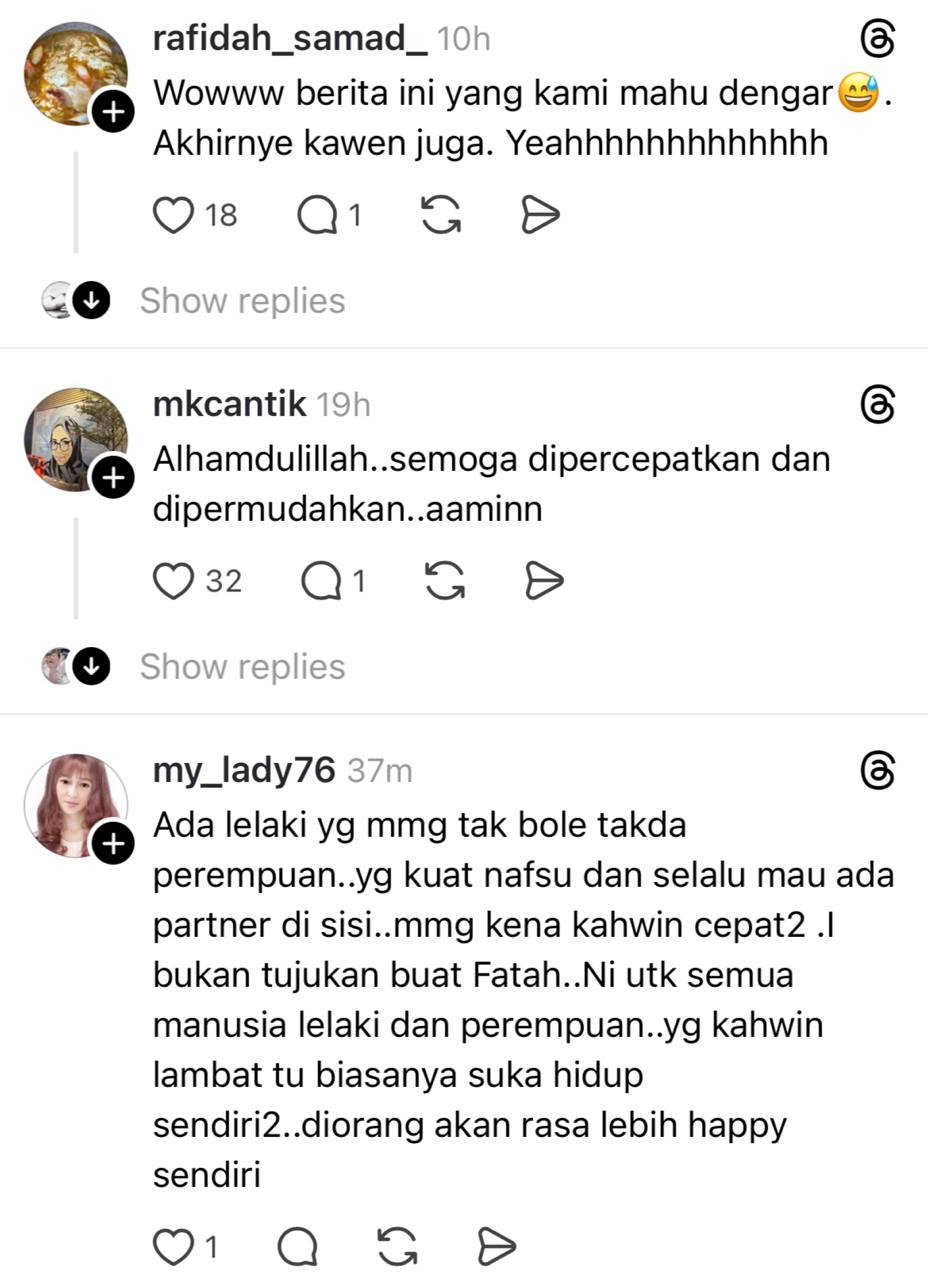Reply to my_lady76's comment with the bubble icon
The width and height of the screenshot is (928, 1280).
pos(298,1247)
